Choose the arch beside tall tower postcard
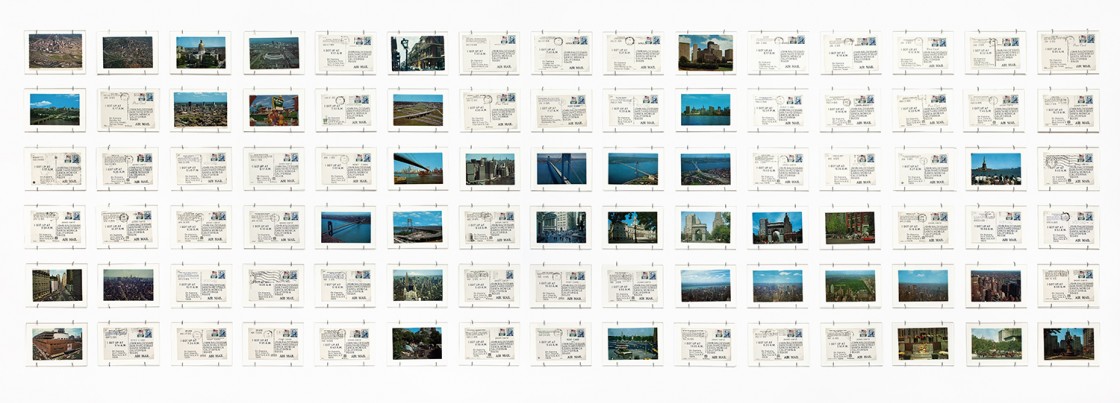Screen dimensions: 1120x403 click(777, 227)
